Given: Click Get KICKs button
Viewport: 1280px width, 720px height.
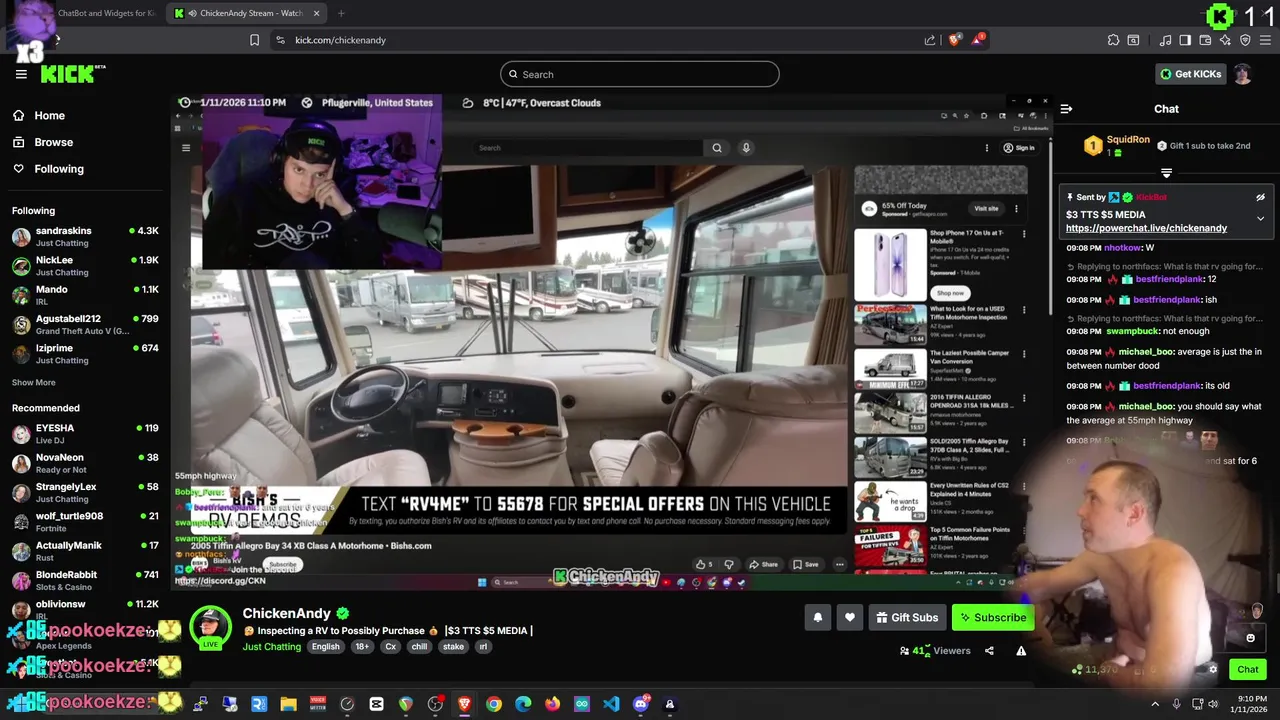Looking at the screenshot, I should [x=1190, y=74].
